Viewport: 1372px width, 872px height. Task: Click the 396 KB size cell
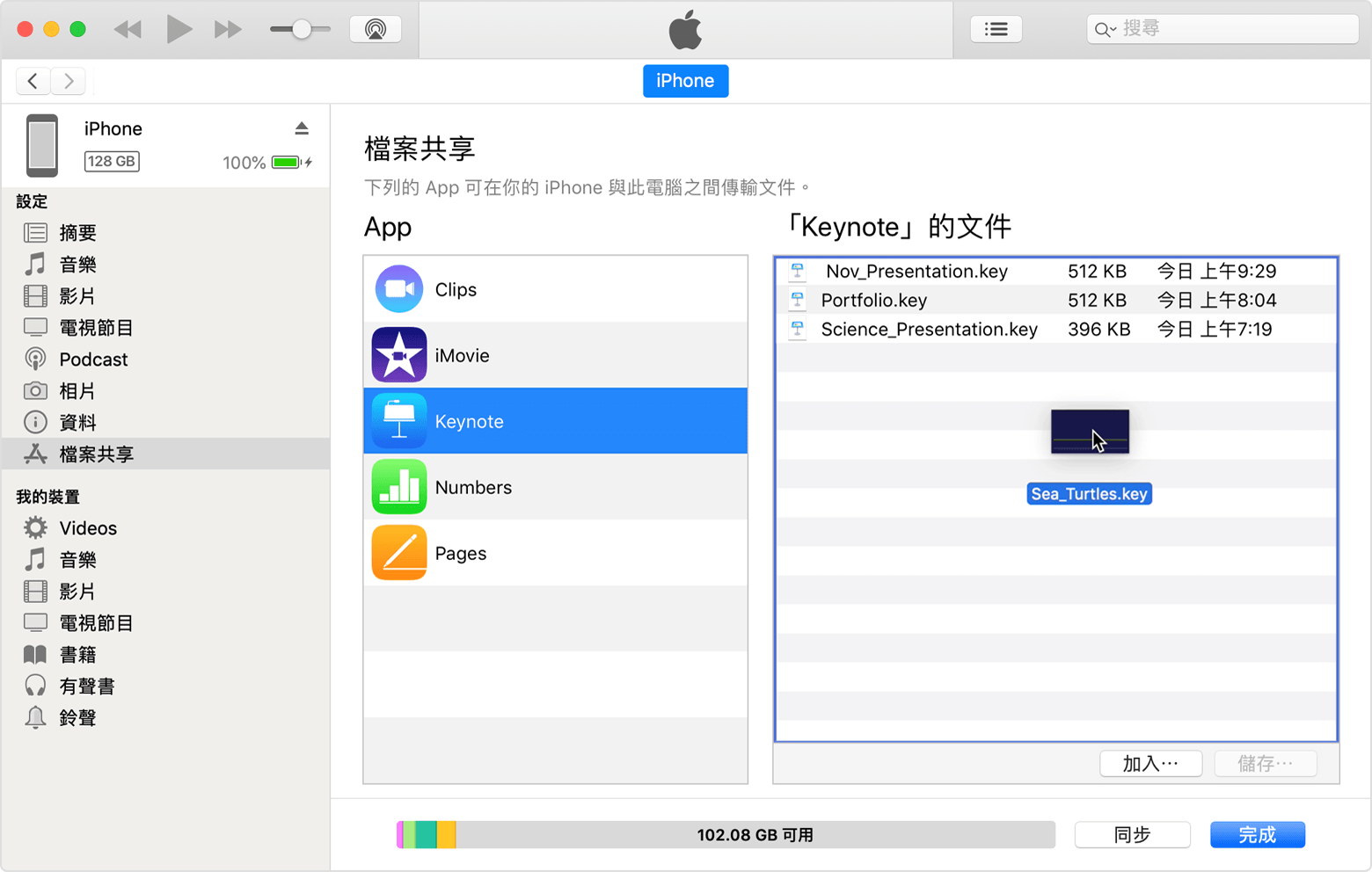tap(1098, 330)
